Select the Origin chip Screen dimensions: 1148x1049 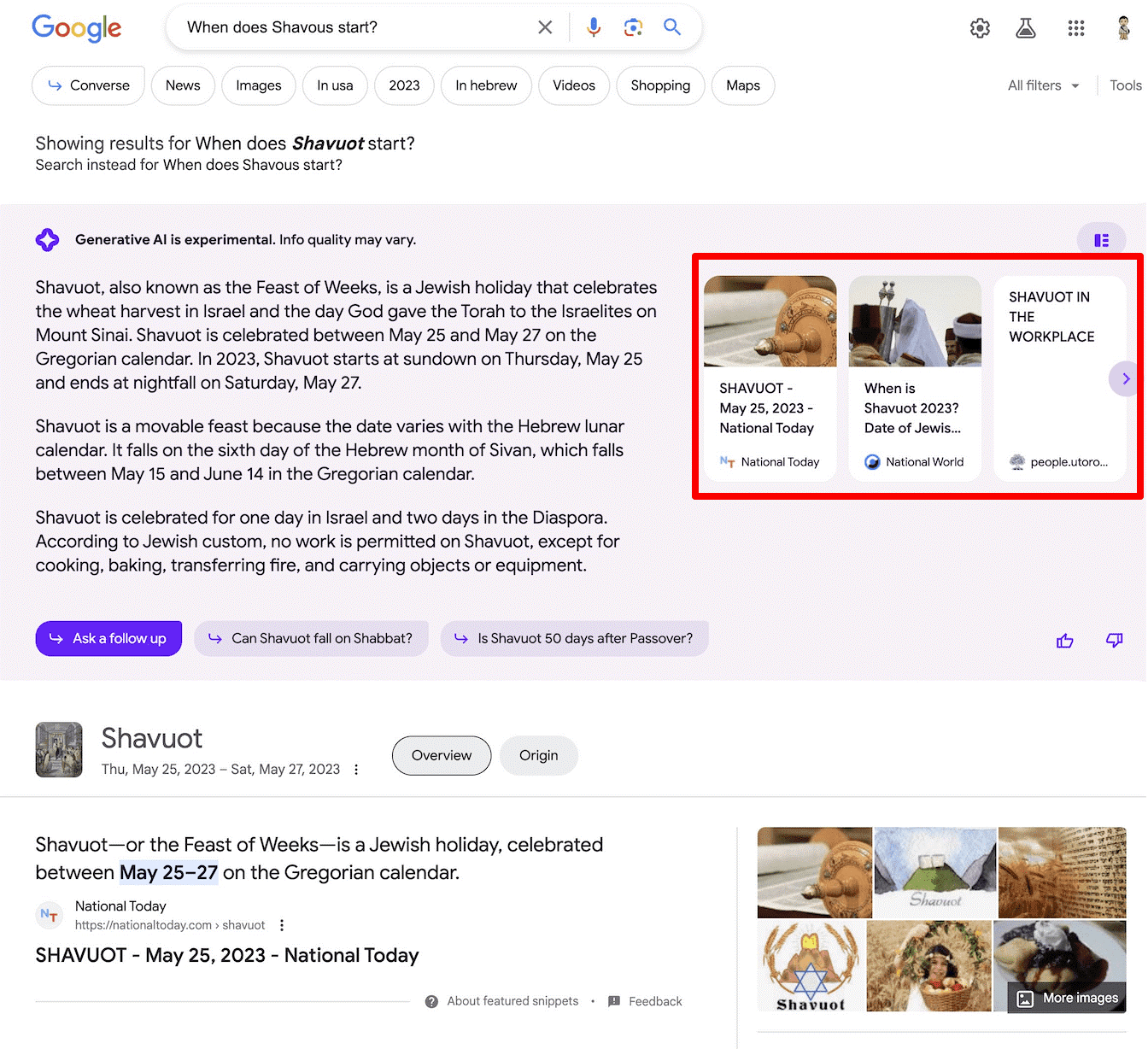(x=539, y=755)
